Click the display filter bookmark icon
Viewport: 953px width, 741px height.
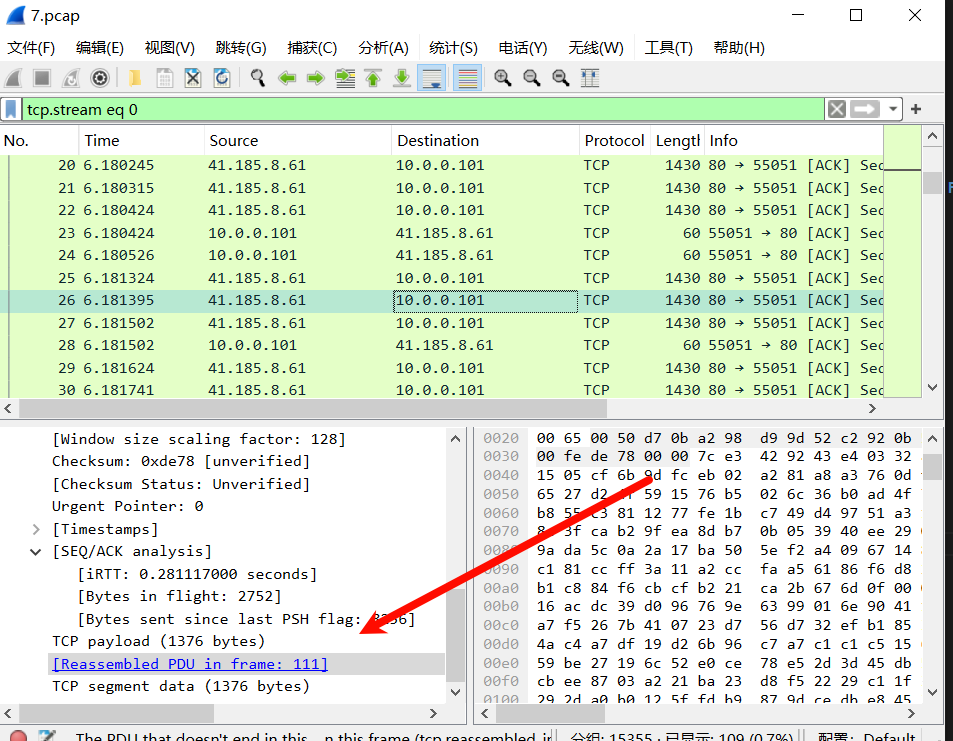(x=11, y=109)
